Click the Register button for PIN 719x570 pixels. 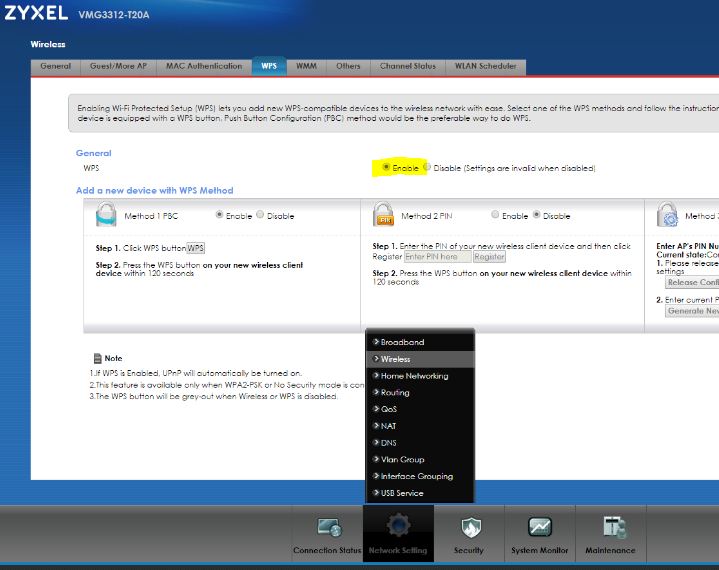click(489, 257)
